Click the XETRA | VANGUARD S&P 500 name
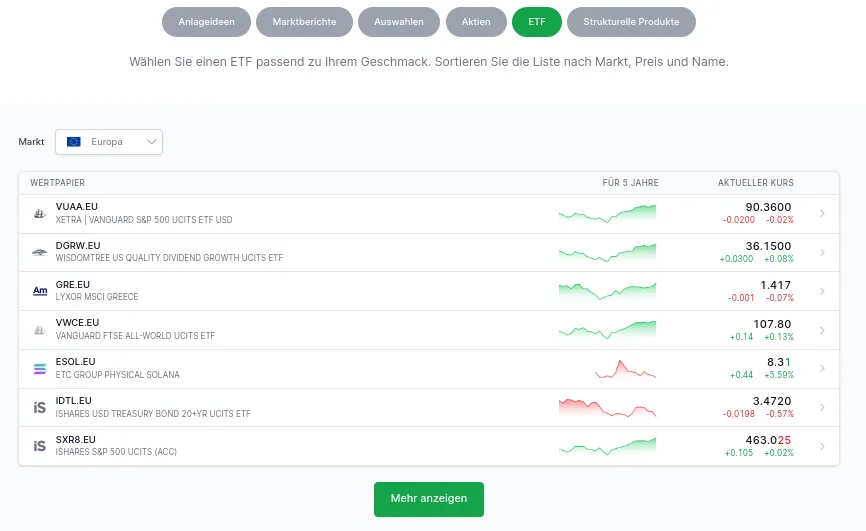This screenshot has width=866, height=531. coord(144,220)
